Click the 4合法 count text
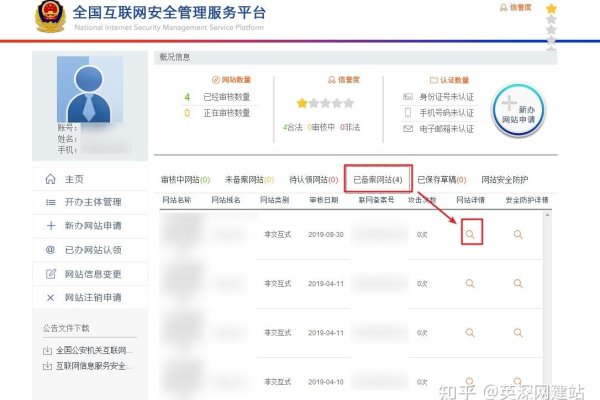 [x=293, y=127]
